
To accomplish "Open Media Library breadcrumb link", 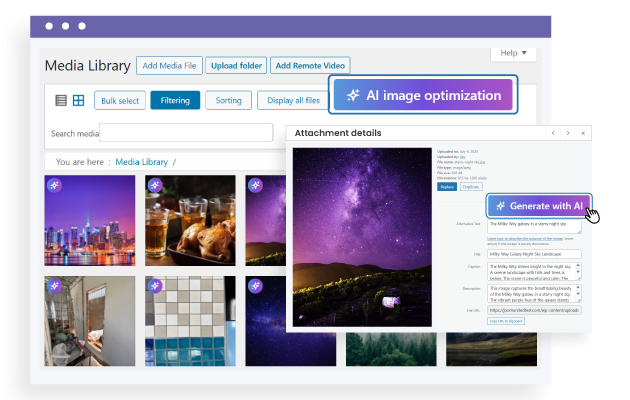I will point(141,161).
